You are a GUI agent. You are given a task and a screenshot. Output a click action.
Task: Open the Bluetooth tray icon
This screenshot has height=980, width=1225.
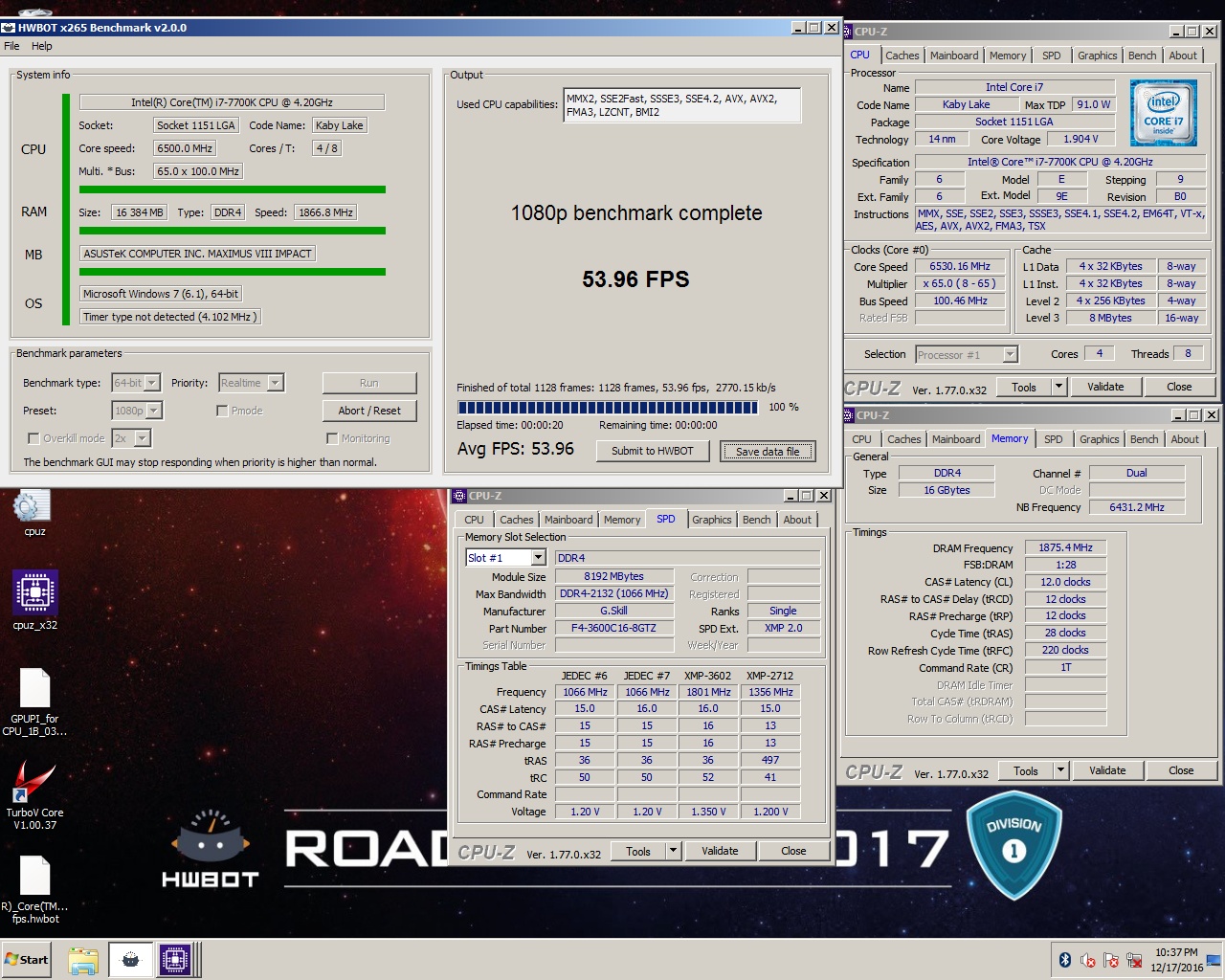[x=1064, y=960]
